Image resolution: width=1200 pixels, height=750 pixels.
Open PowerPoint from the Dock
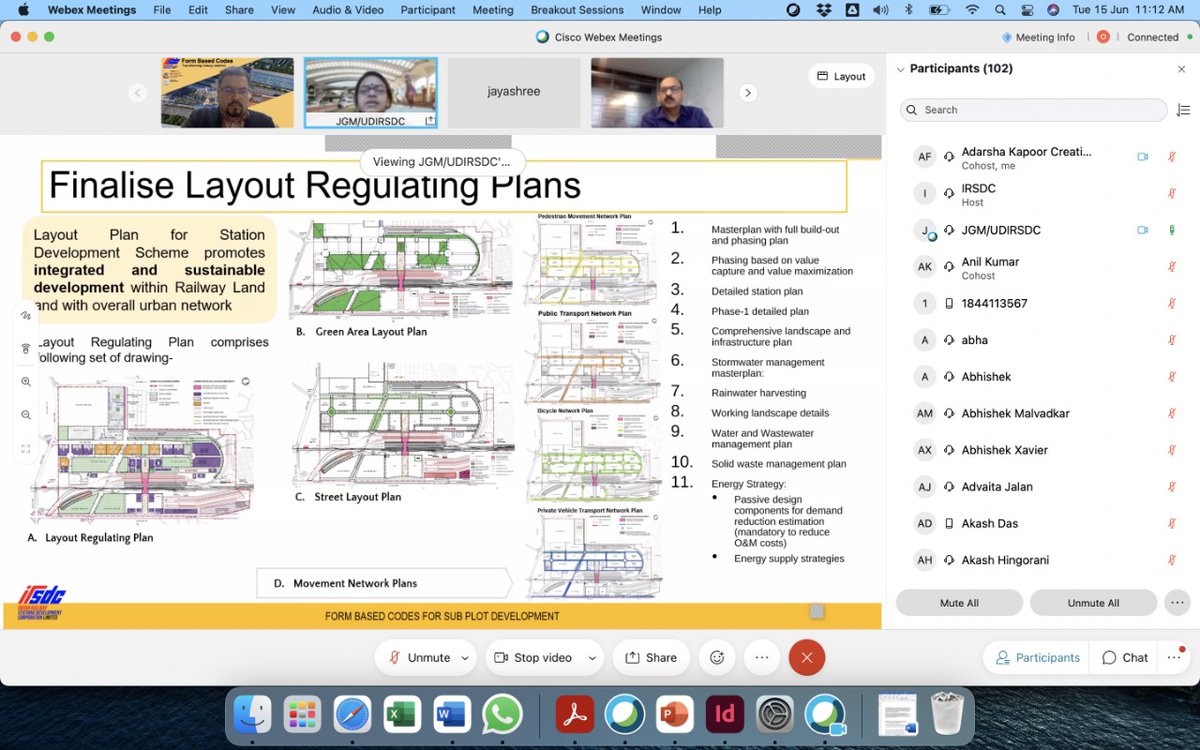(675, 714)
